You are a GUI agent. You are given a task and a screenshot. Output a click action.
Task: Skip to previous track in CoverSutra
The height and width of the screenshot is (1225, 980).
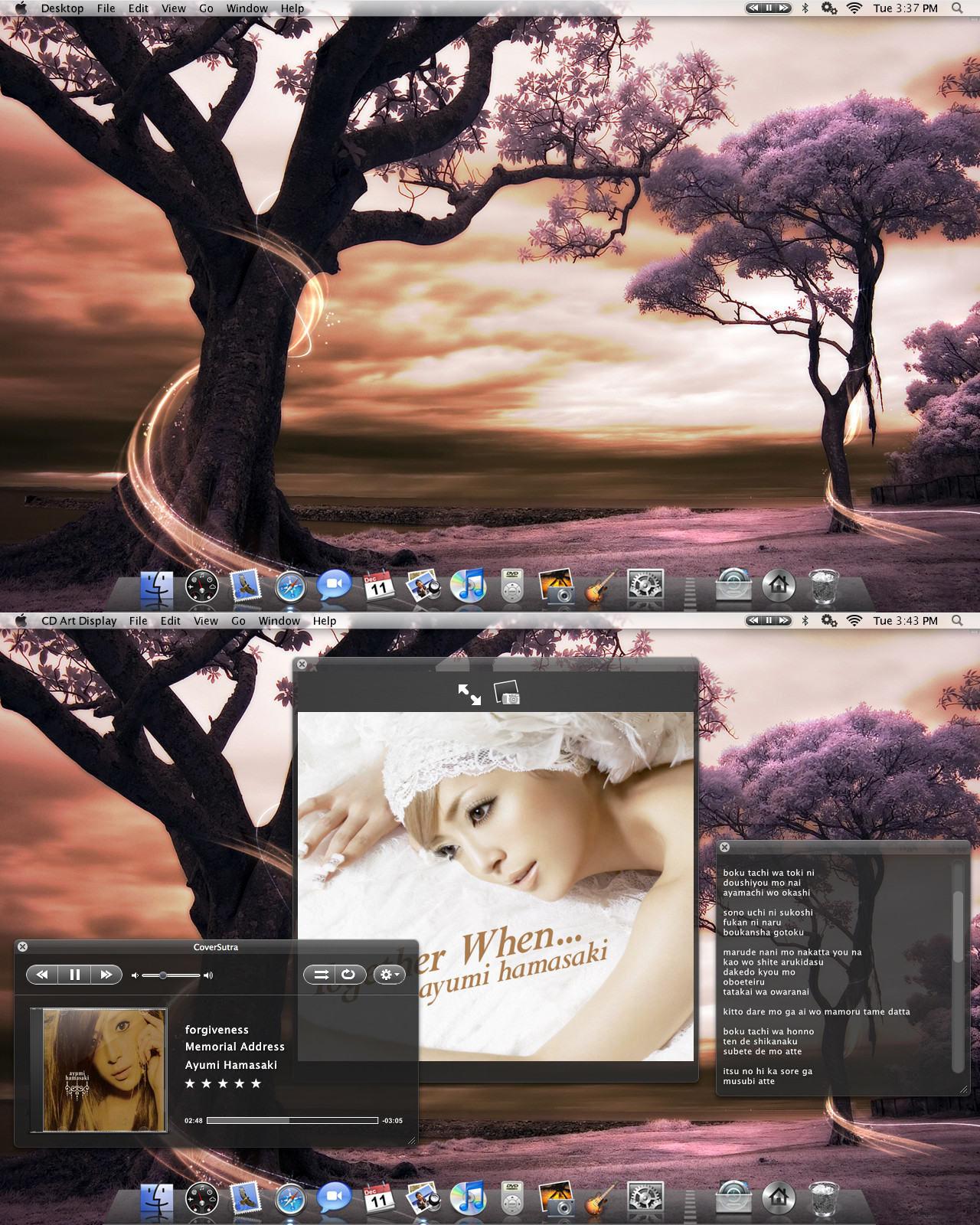(x=42, y=975)
